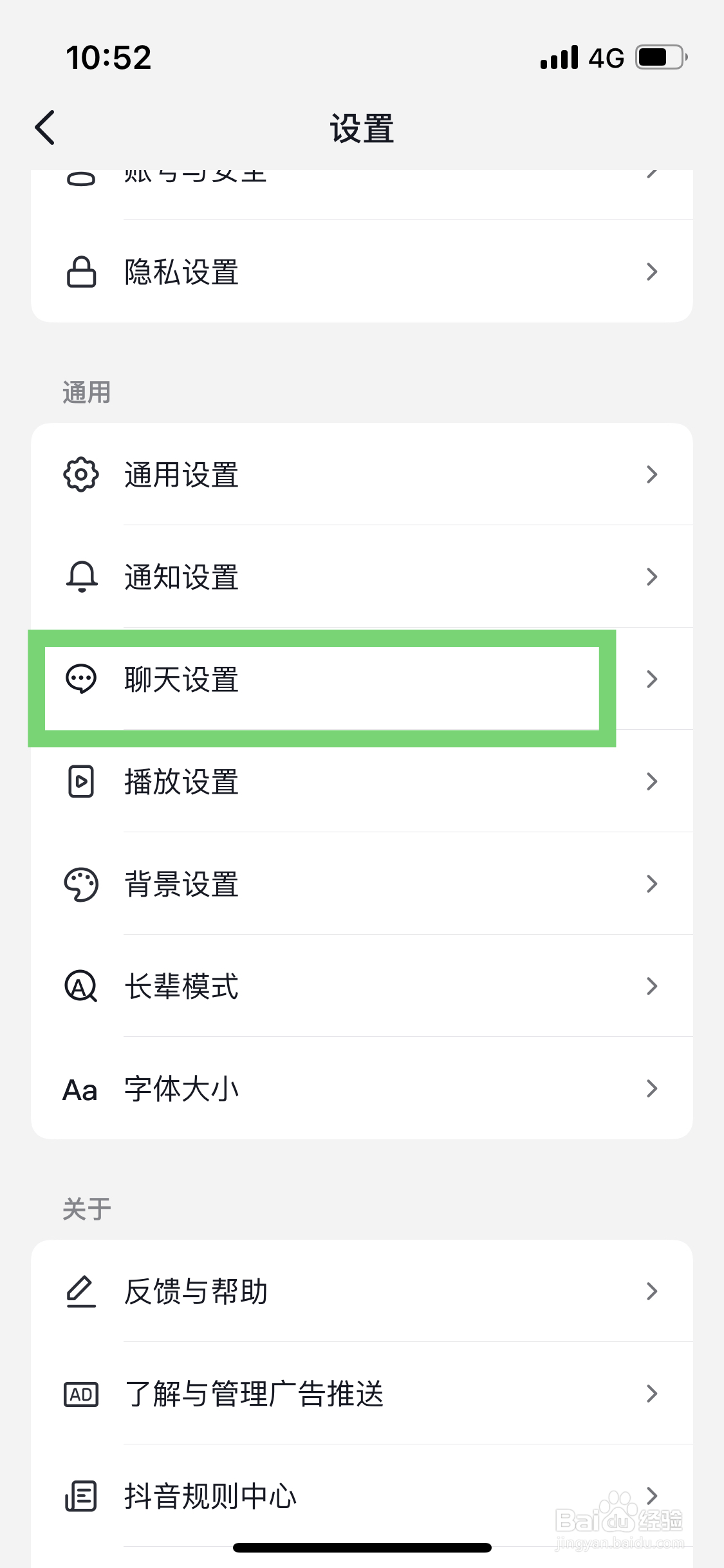Open the 播放设置 menu entry
The height and width of the screenshot is (1568, 724).
(x=362, y=781)
